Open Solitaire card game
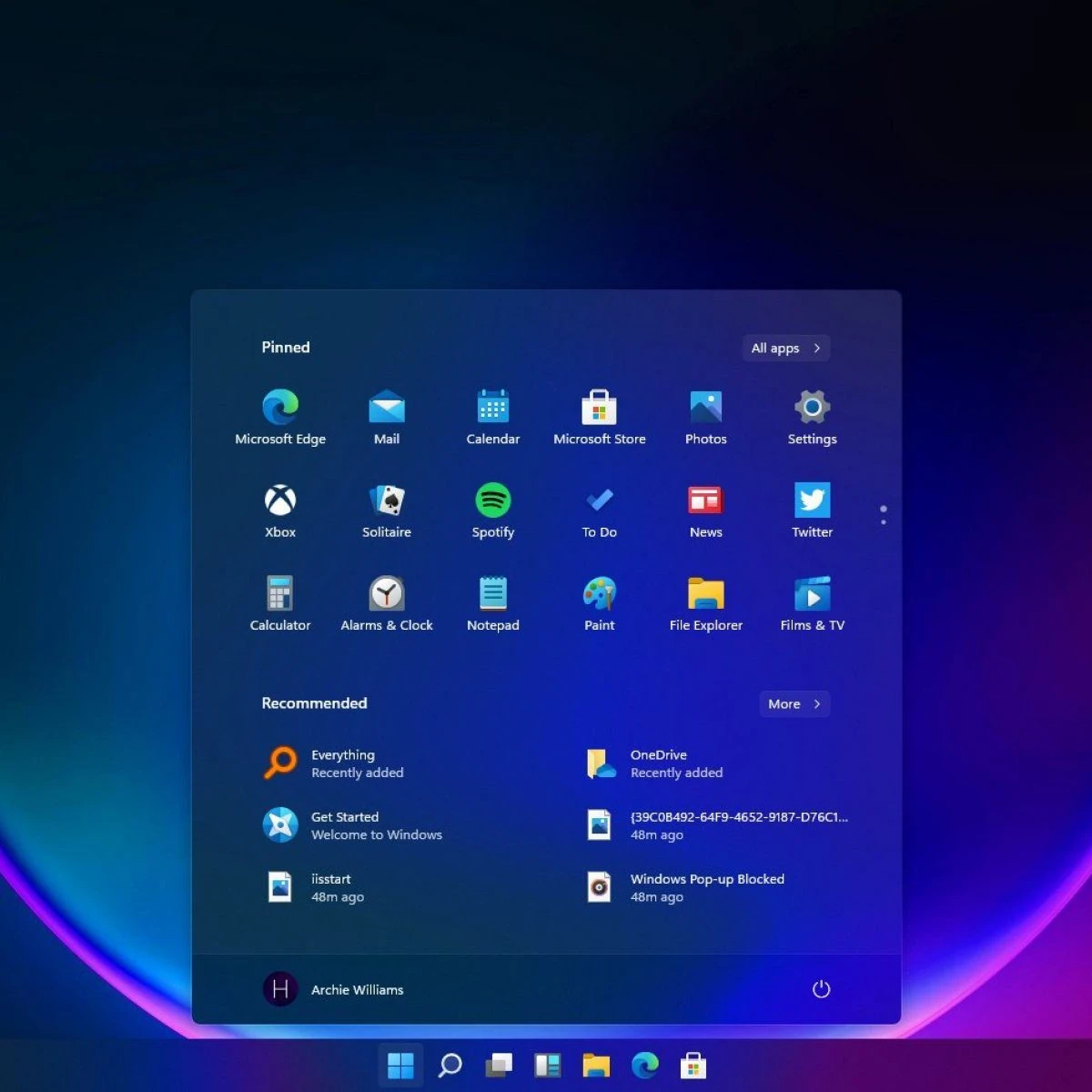Viewport: 1092px width, 1092px height. (x=387, y=511)
